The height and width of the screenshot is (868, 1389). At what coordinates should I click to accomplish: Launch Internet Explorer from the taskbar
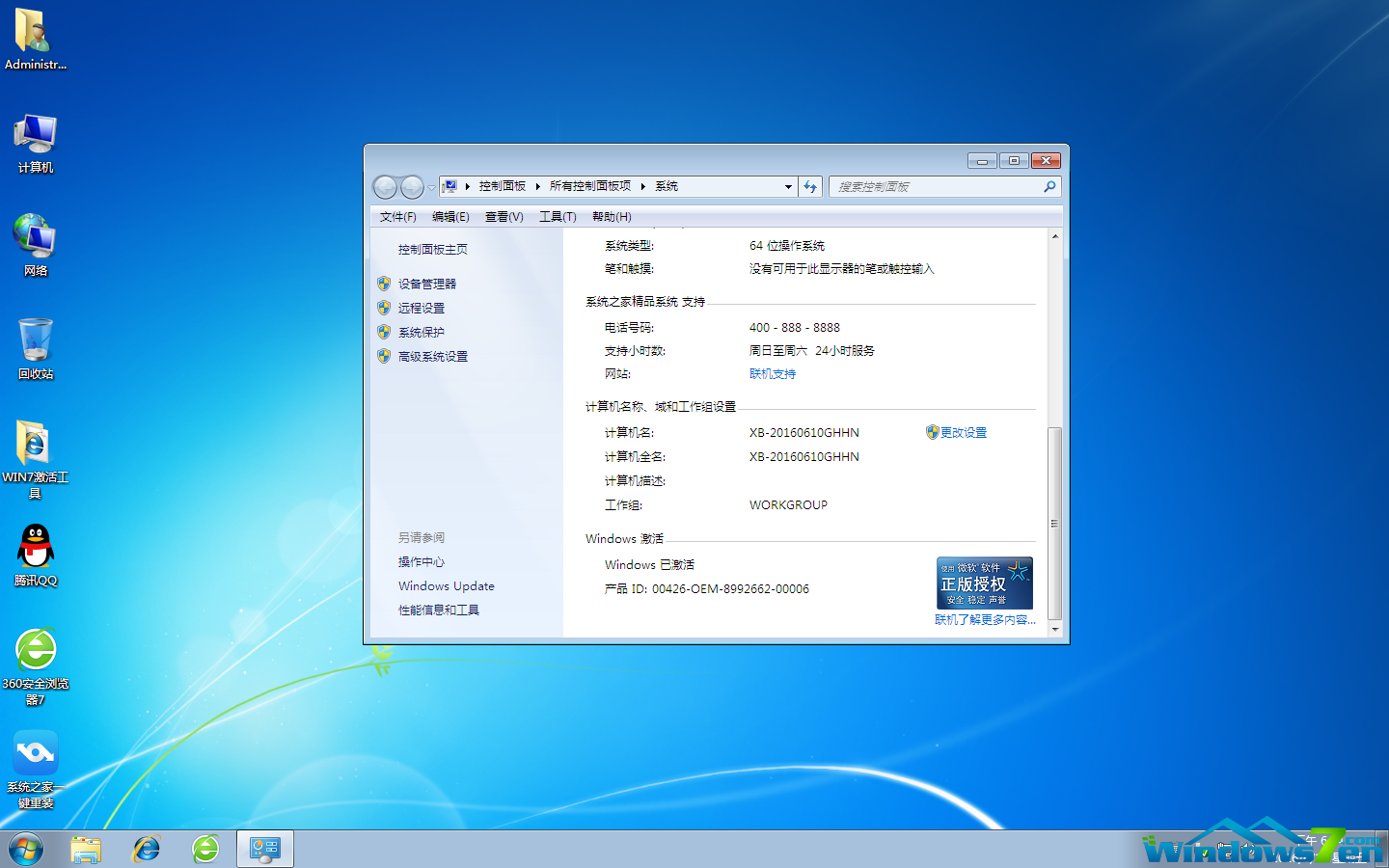coord(146,848)
